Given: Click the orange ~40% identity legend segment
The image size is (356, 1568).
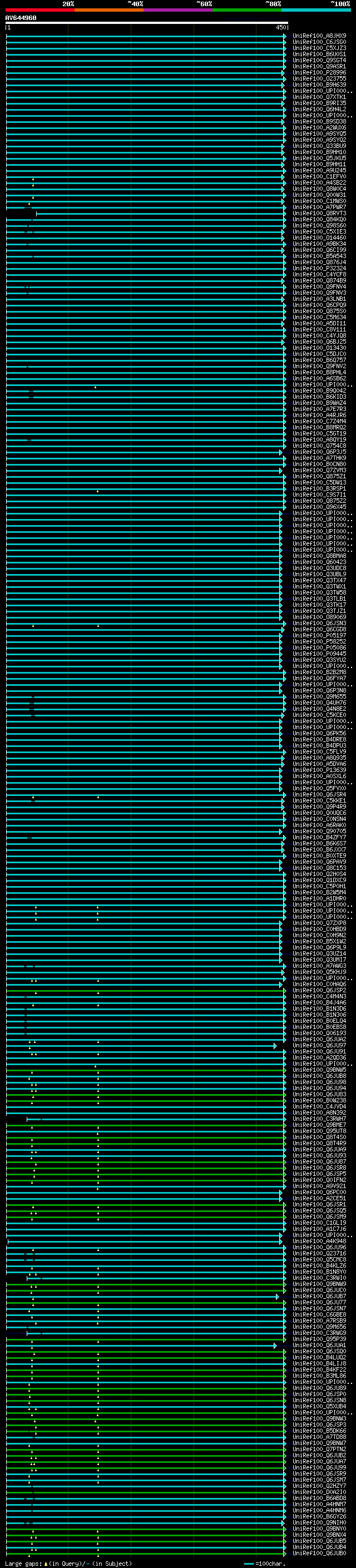Looking at the screenshot, I should (110, 10).
